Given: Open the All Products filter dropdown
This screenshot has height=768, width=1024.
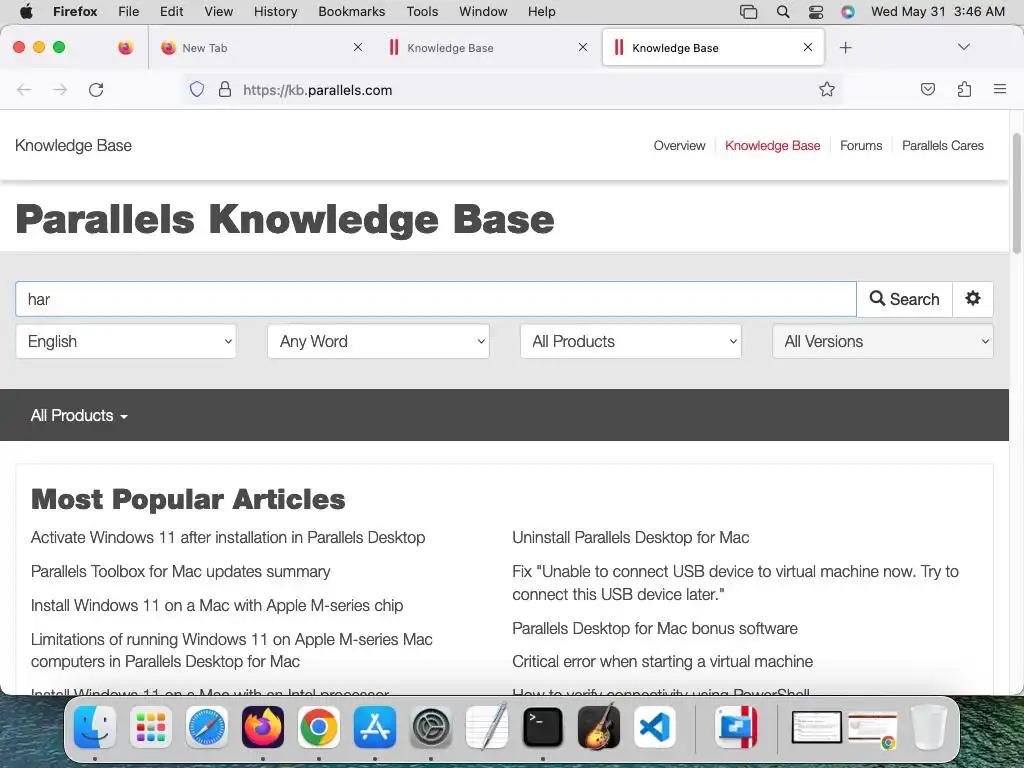Looking at the screenshot, I should (x=631, y=342).
